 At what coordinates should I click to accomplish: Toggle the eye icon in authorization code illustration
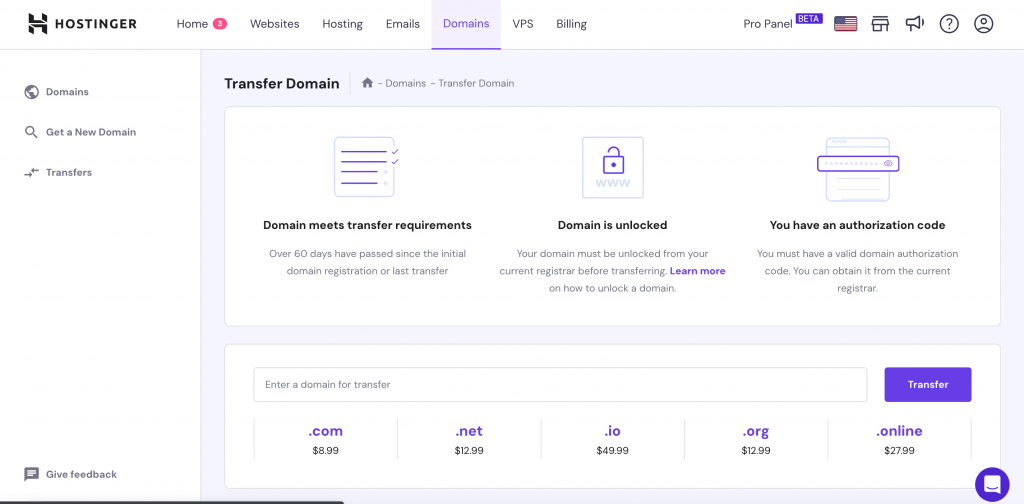[887, 163]
